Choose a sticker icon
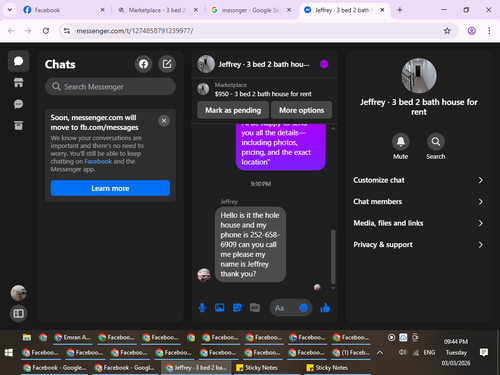 pyautogui.click(x=237, y=308)
